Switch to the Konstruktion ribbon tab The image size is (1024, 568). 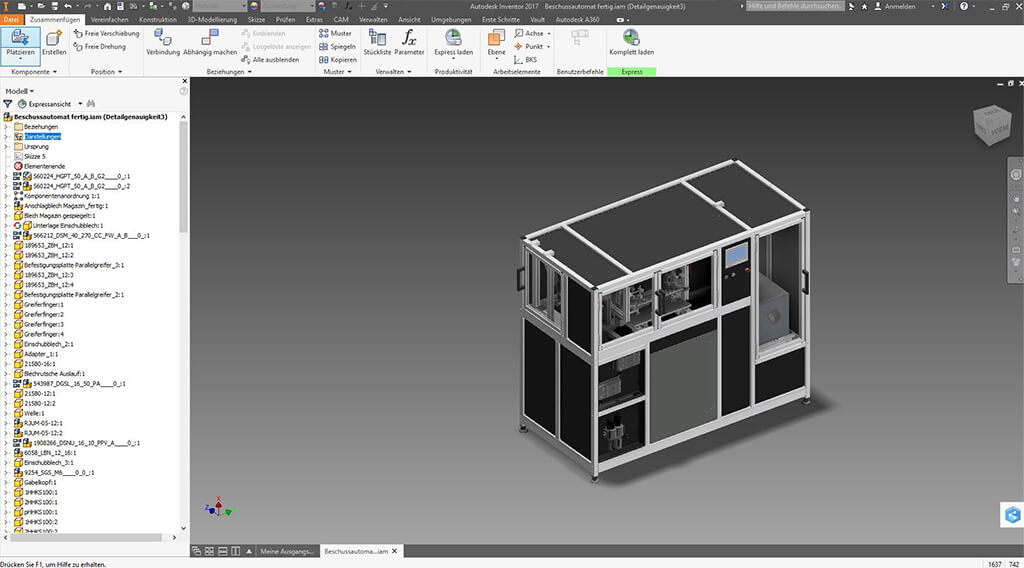point(158,19)
